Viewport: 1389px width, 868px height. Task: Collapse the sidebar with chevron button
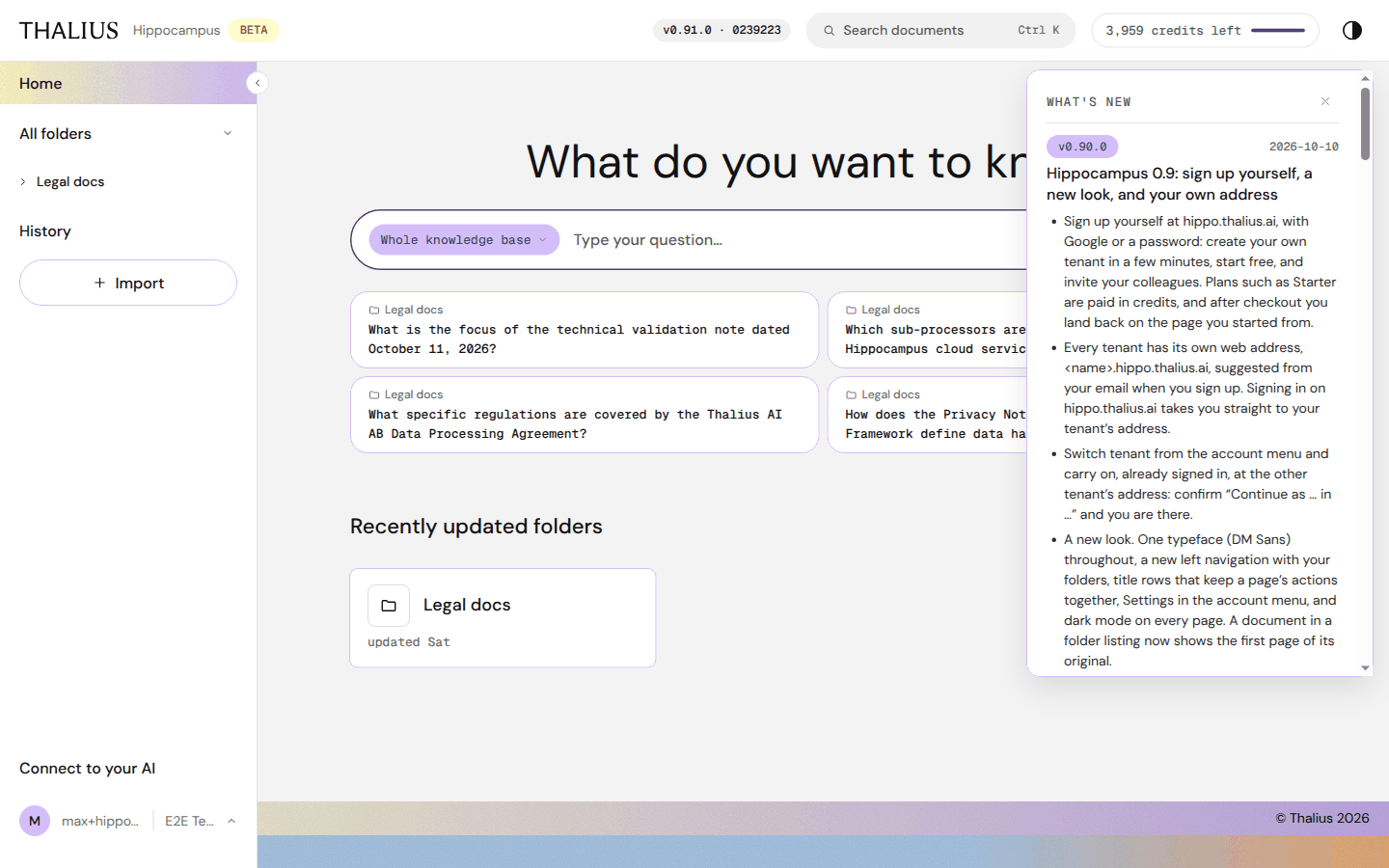tap(258, 83)
